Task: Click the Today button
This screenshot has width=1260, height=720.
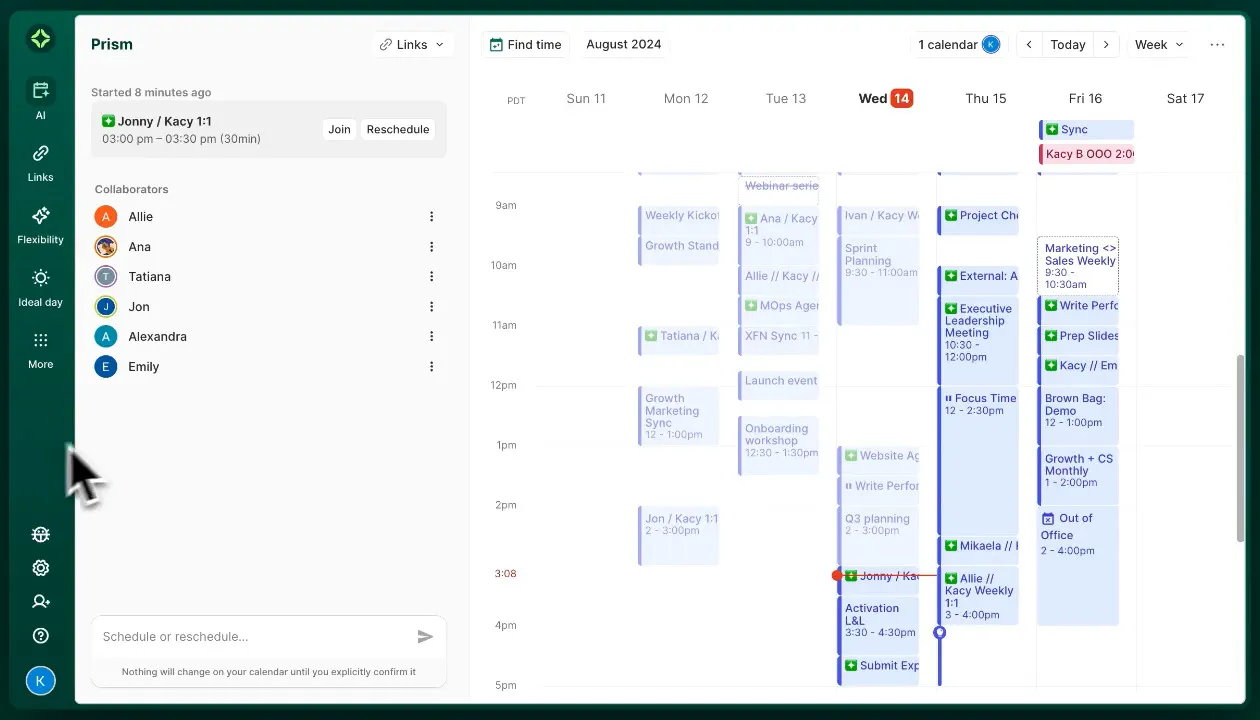Action: [x=1068, y=45]
